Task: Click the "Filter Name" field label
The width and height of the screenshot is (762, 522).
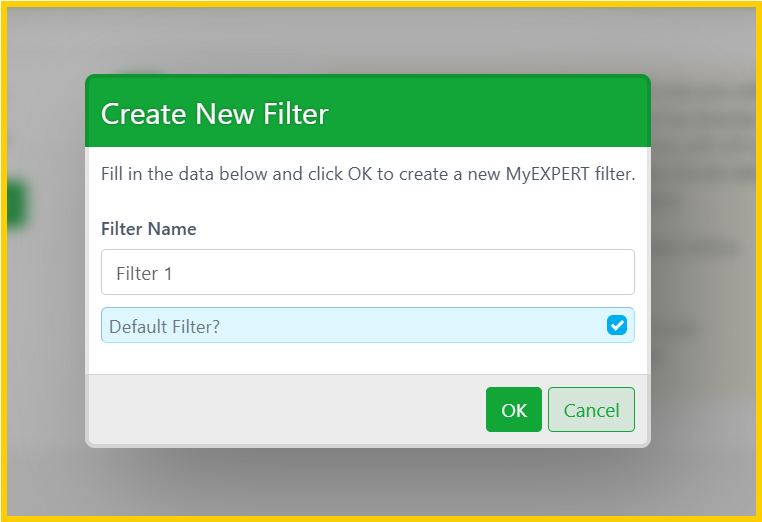Action: (x=149, y=229)
